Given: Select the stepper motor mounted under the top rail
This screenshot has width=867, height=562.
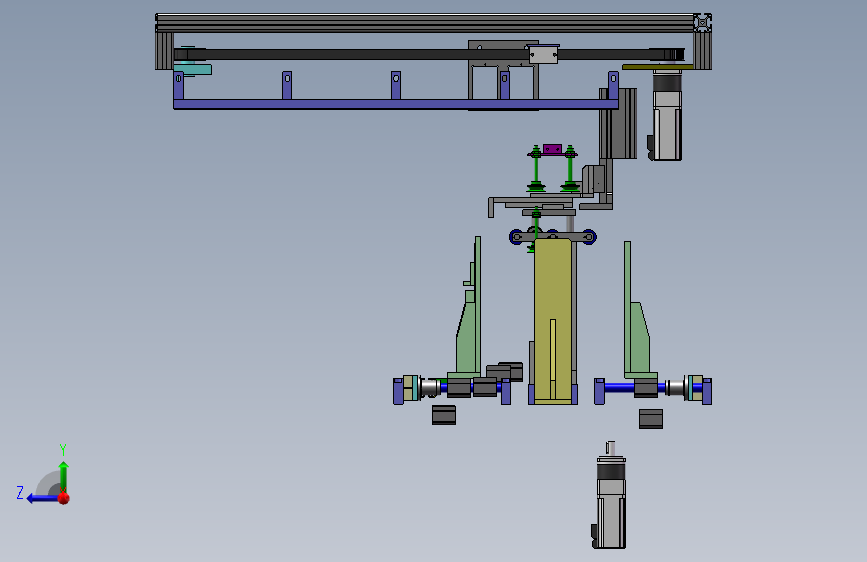Looking at the screenshot, I should 666,115.
